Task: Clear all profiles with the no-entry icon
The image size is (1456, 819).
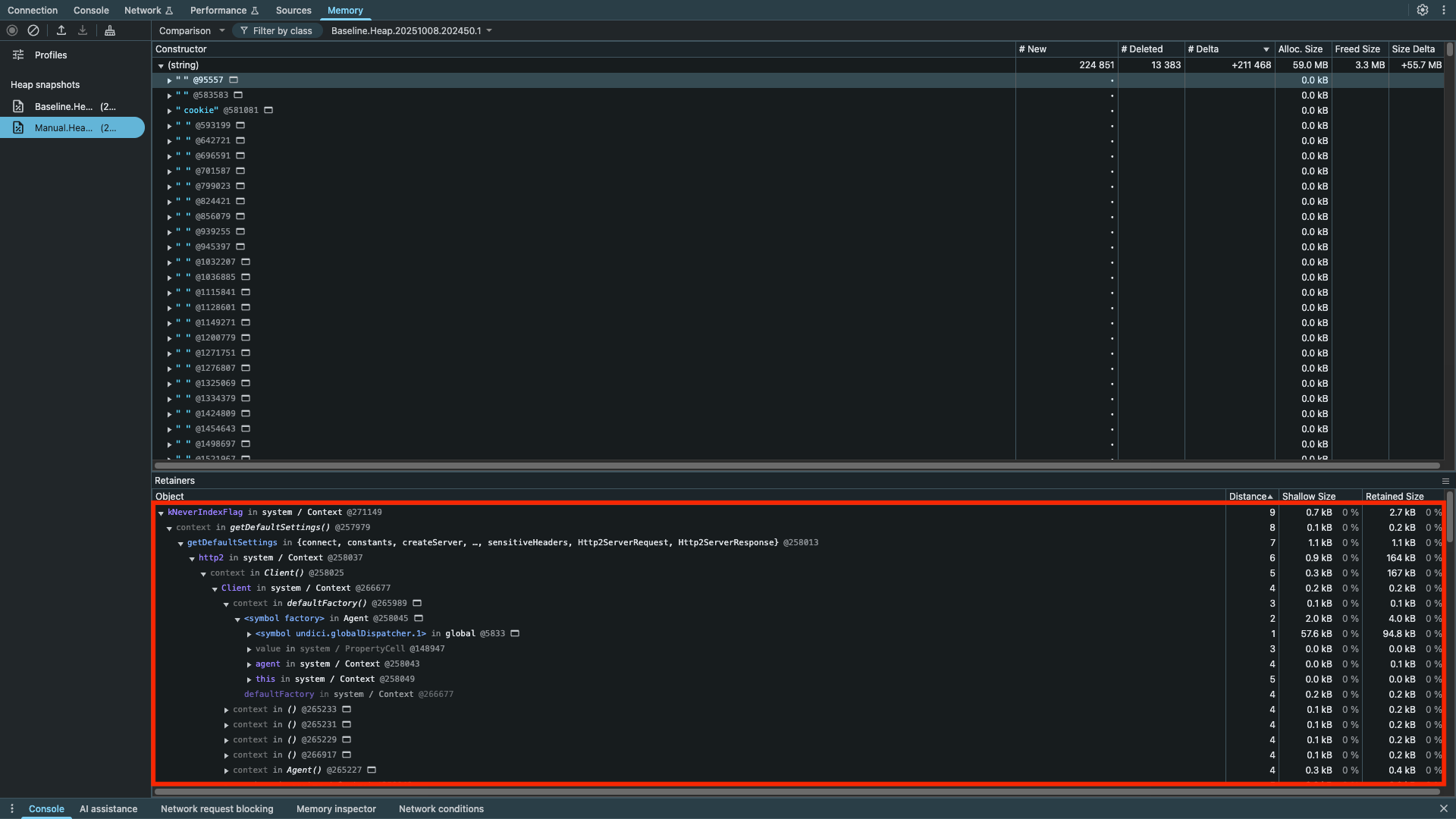Action: pos(33,30)
